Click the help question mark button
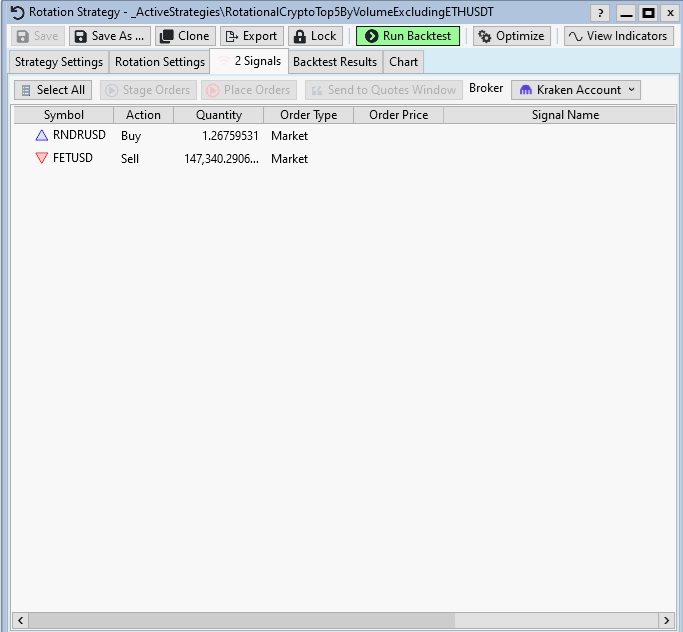Image resolution: width=683 pixels, height=632 pixels. tap(600, 13)
